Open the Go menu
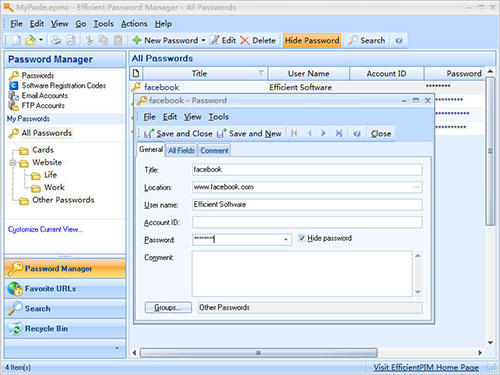 pos(81,24)
